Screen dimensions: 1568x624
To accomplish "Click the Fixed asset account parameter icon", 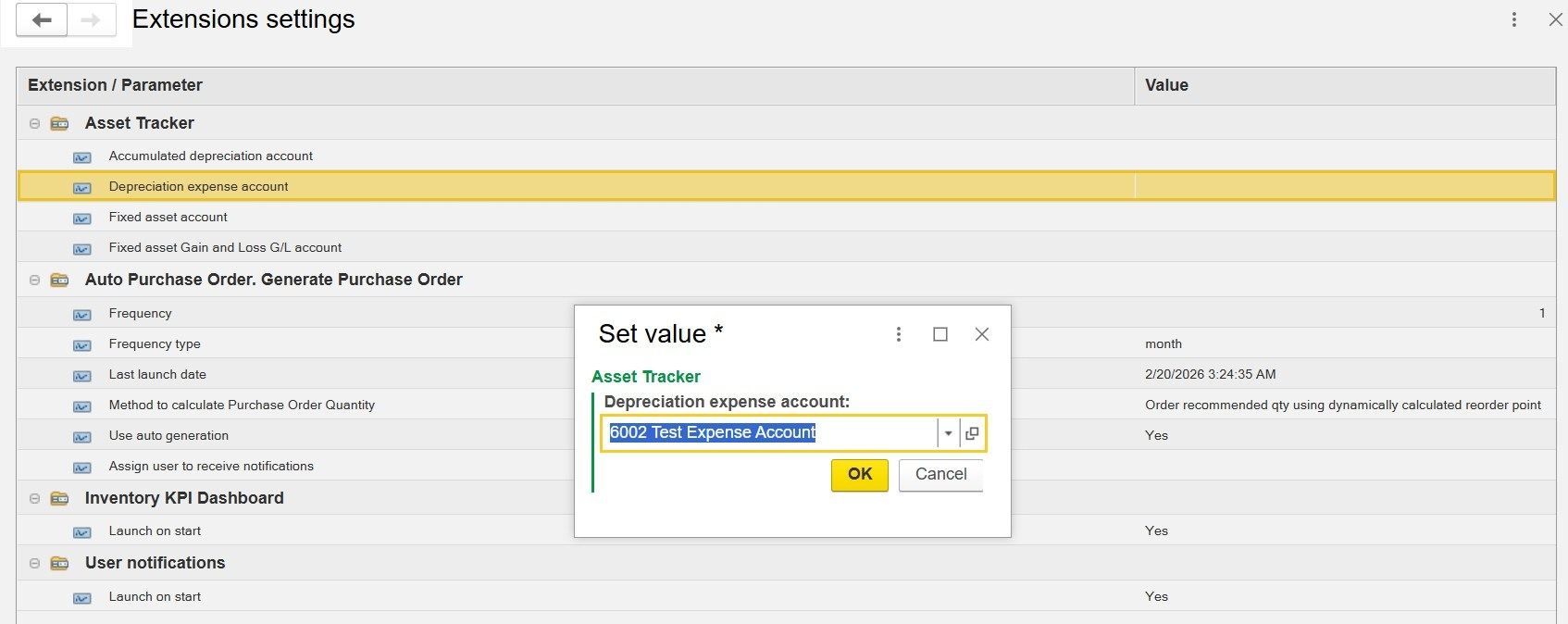I will tap(82, 218).
